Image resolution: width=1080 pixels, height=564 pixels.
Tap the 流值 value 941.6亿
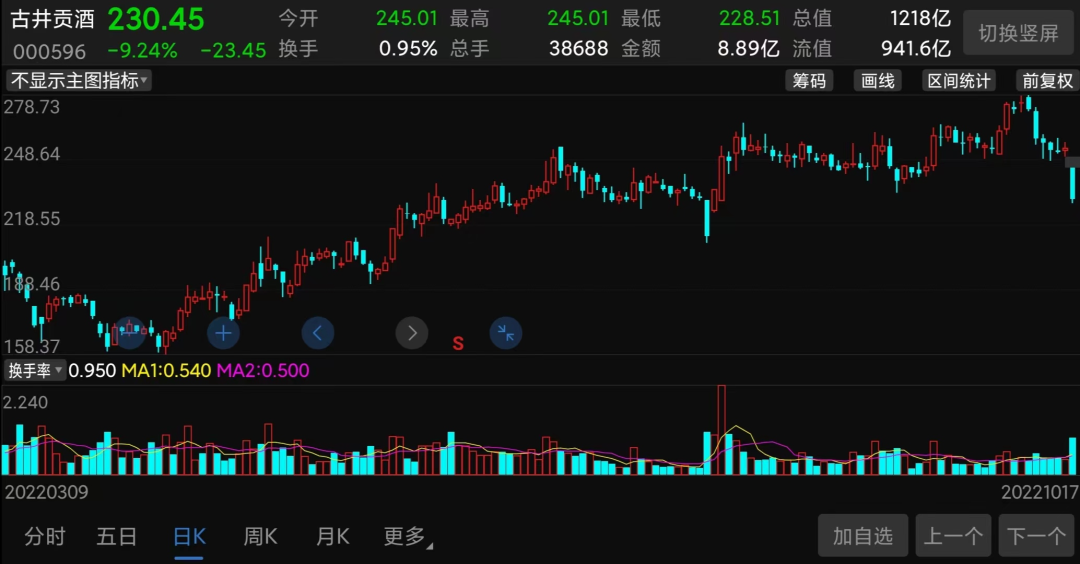916,48
